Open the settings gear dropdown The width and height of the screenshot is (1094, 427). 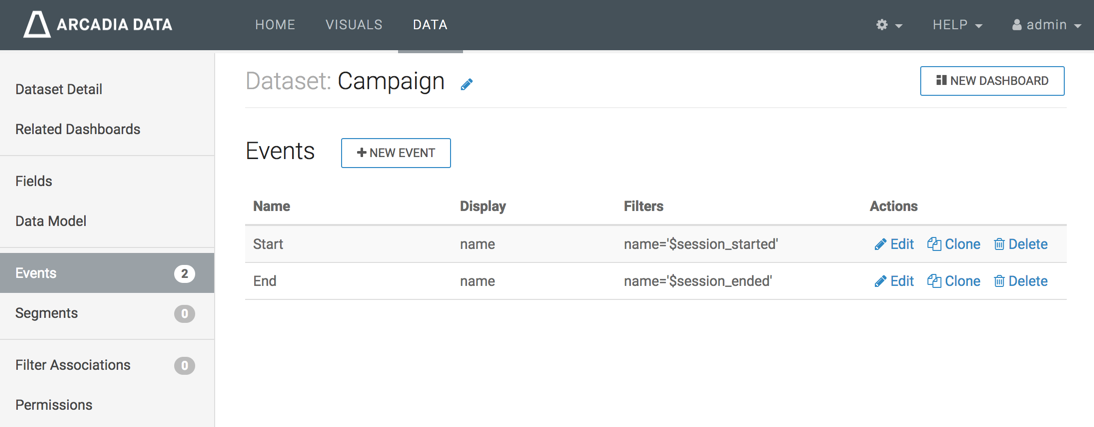889,25
